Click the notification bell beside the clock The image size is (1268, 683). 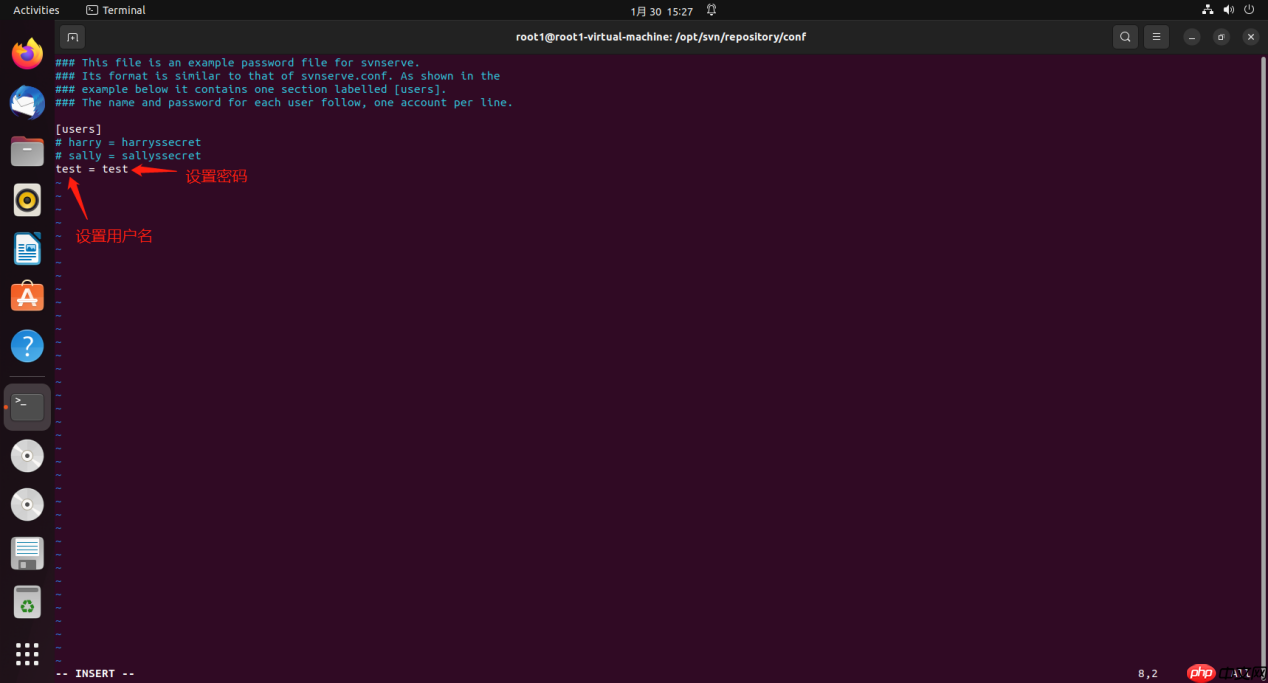click(x=711, y=10)
